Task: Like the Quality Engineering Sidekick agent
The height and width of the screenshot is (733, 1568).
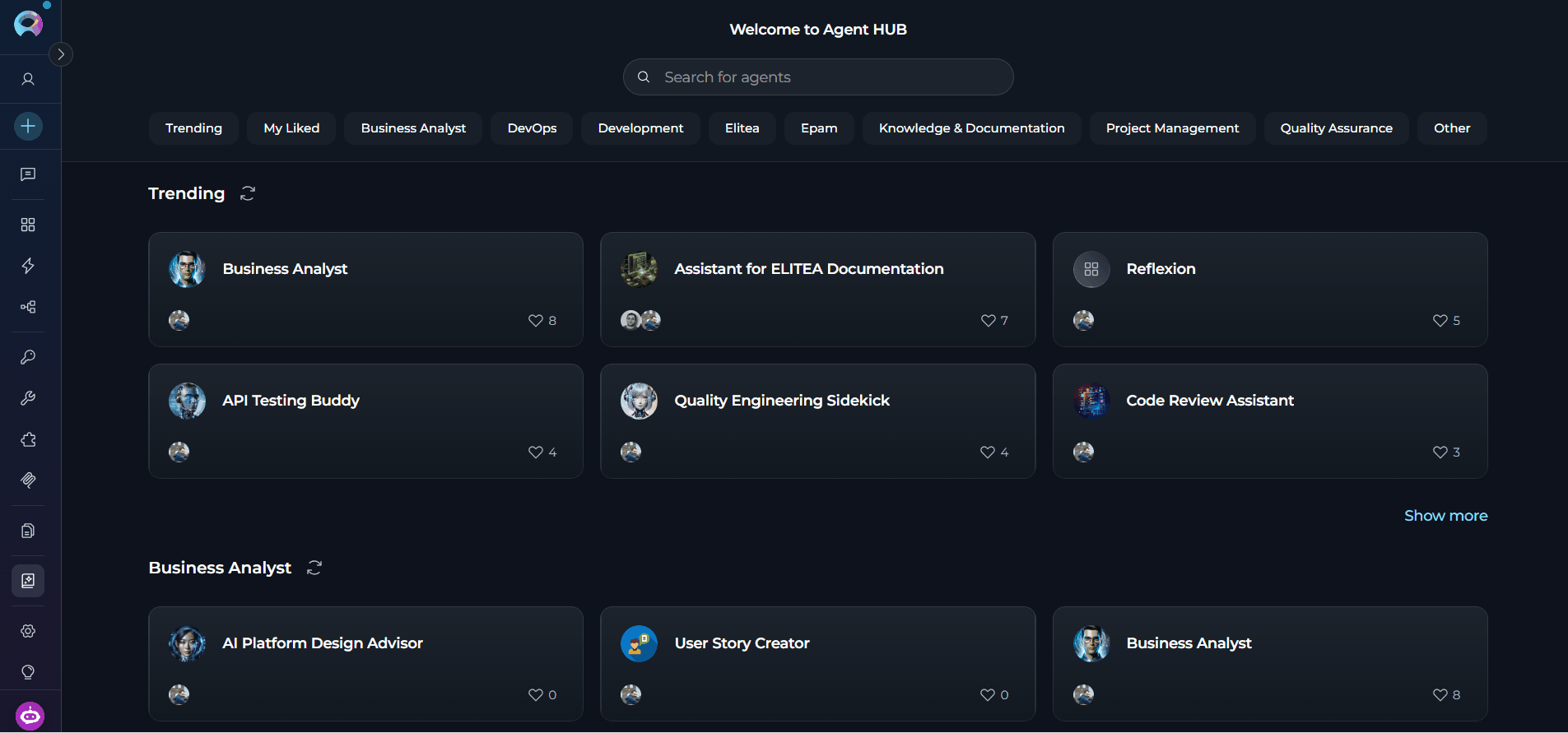Action: pyautogui.click(x=988, y=452)
